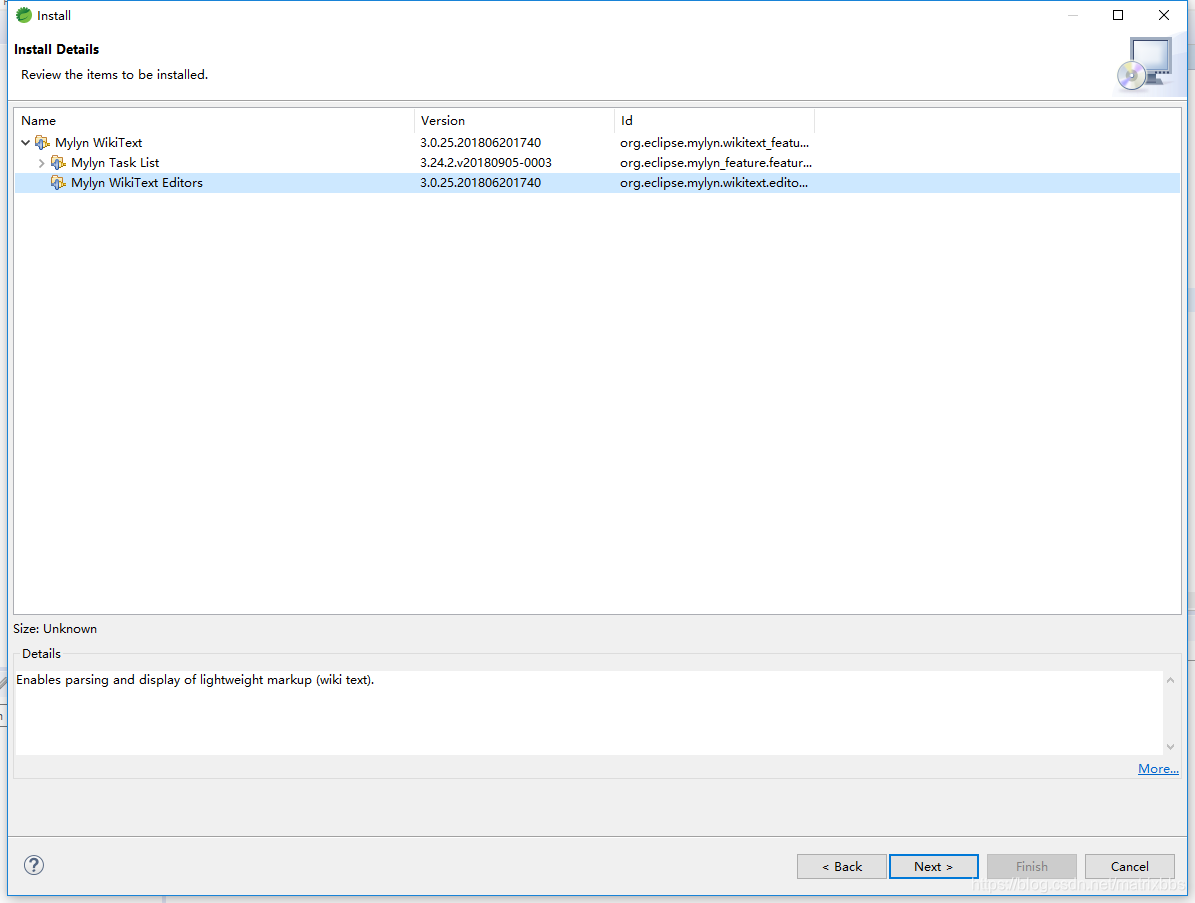Select the Mylyn Task List row
This screenshot has height=903, width=1195.
coord(597,162)
